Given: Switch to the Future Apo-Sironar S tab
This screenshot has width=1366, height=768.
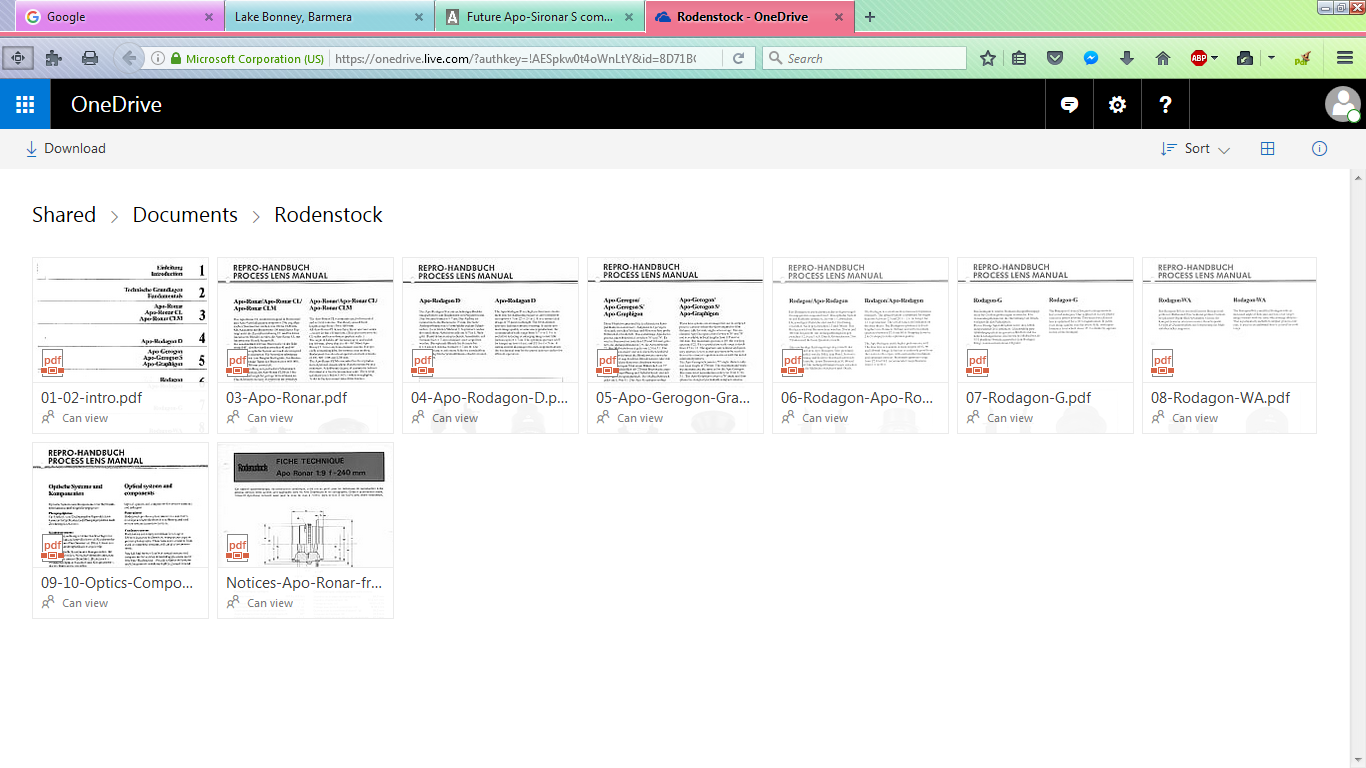Looking at the screenshot, I should (540, 17).
